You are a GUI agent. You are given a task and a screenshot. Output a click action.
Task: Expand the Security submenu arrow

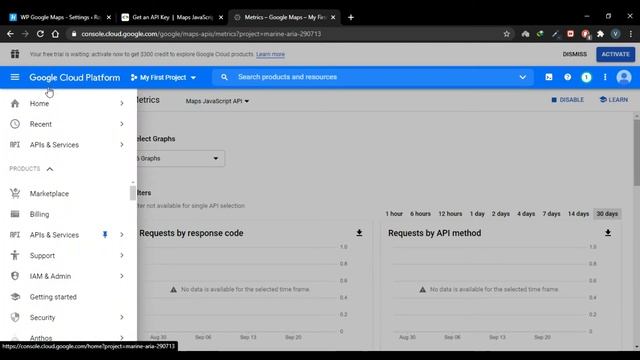[x=122, y=317]
